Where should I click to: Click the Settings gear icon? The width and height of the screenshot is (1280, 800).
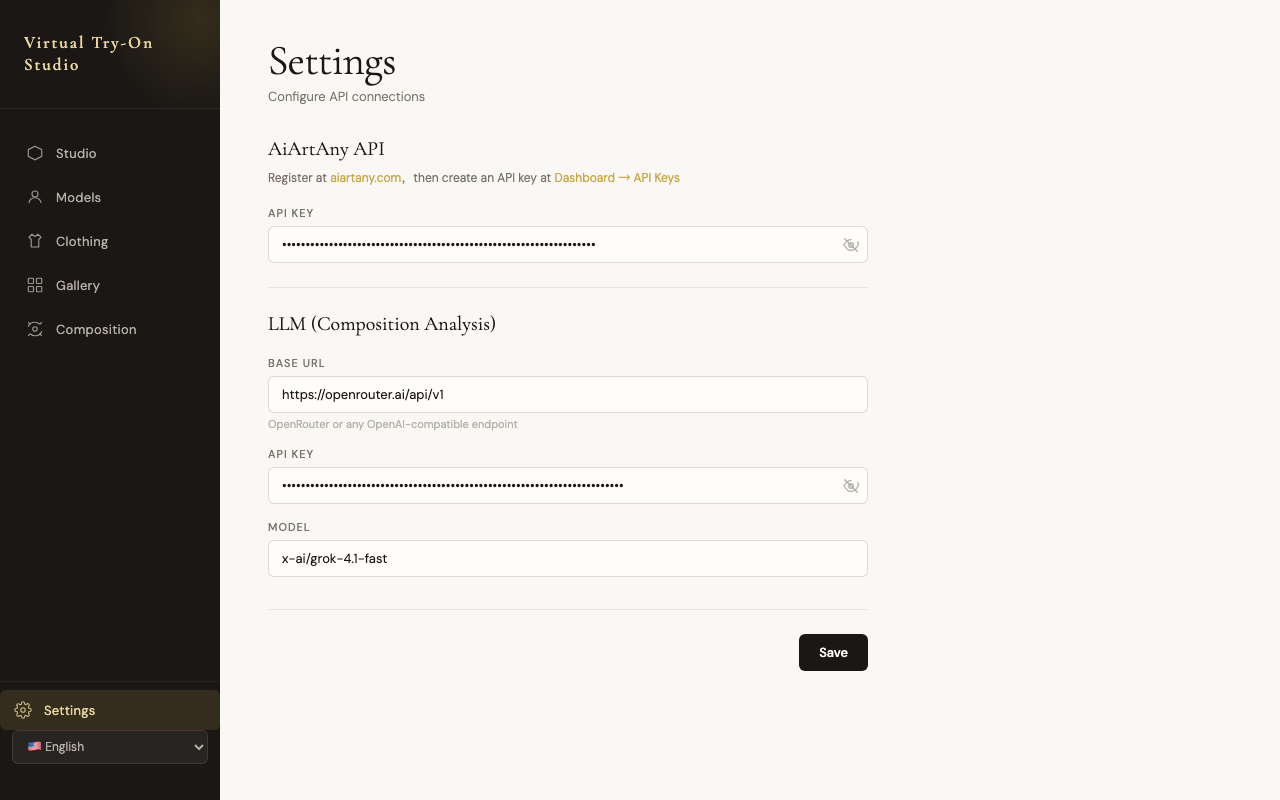click(23, 710)
